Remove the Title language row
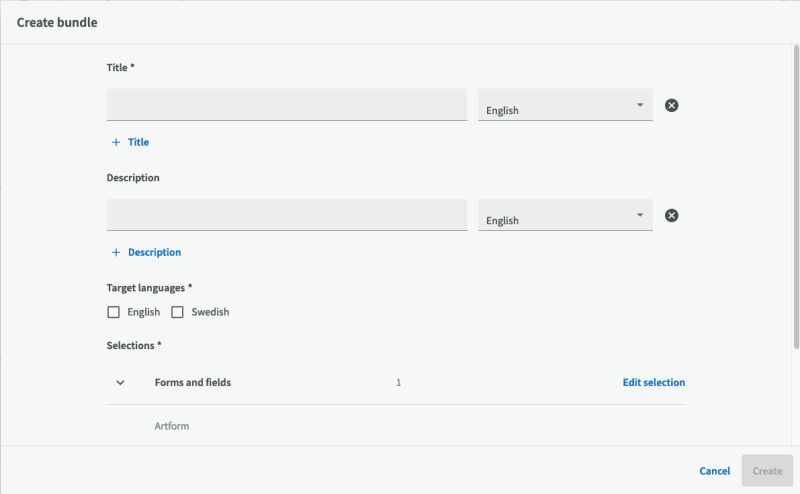 coord(672,105)
